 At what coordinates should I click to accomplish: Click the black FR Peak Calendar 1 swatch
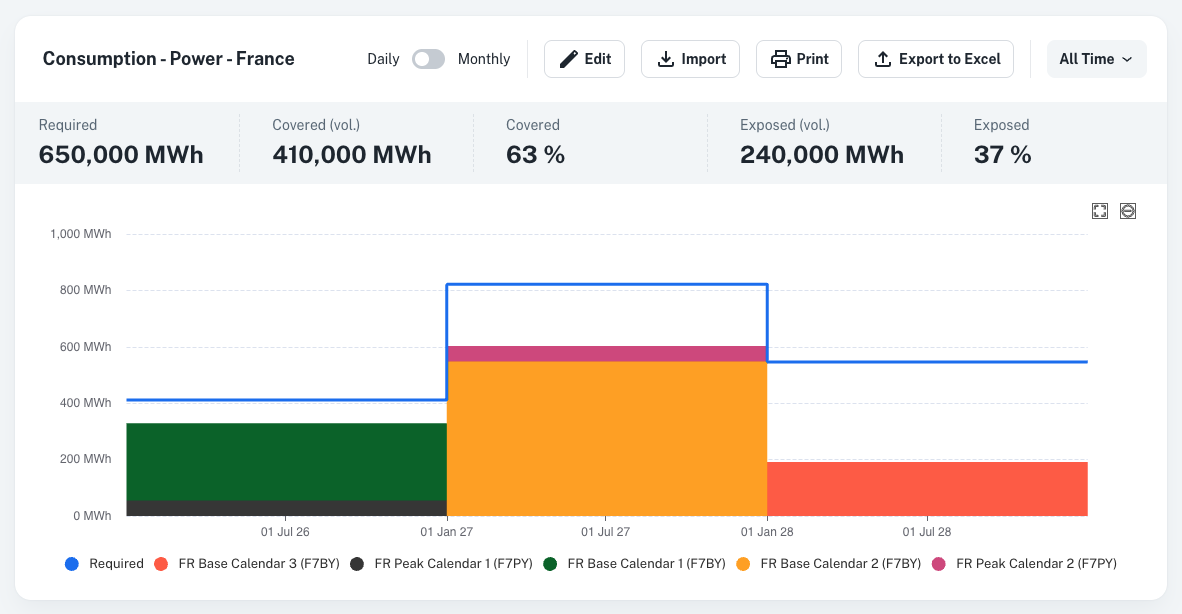click(x=357, y=564)
